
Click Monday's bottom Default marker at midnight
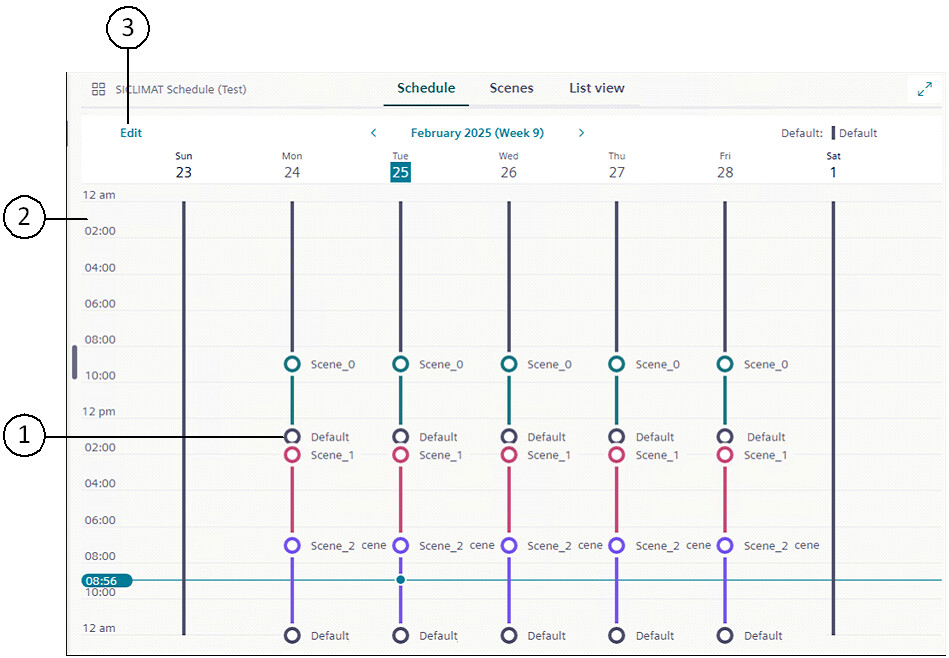292,635
